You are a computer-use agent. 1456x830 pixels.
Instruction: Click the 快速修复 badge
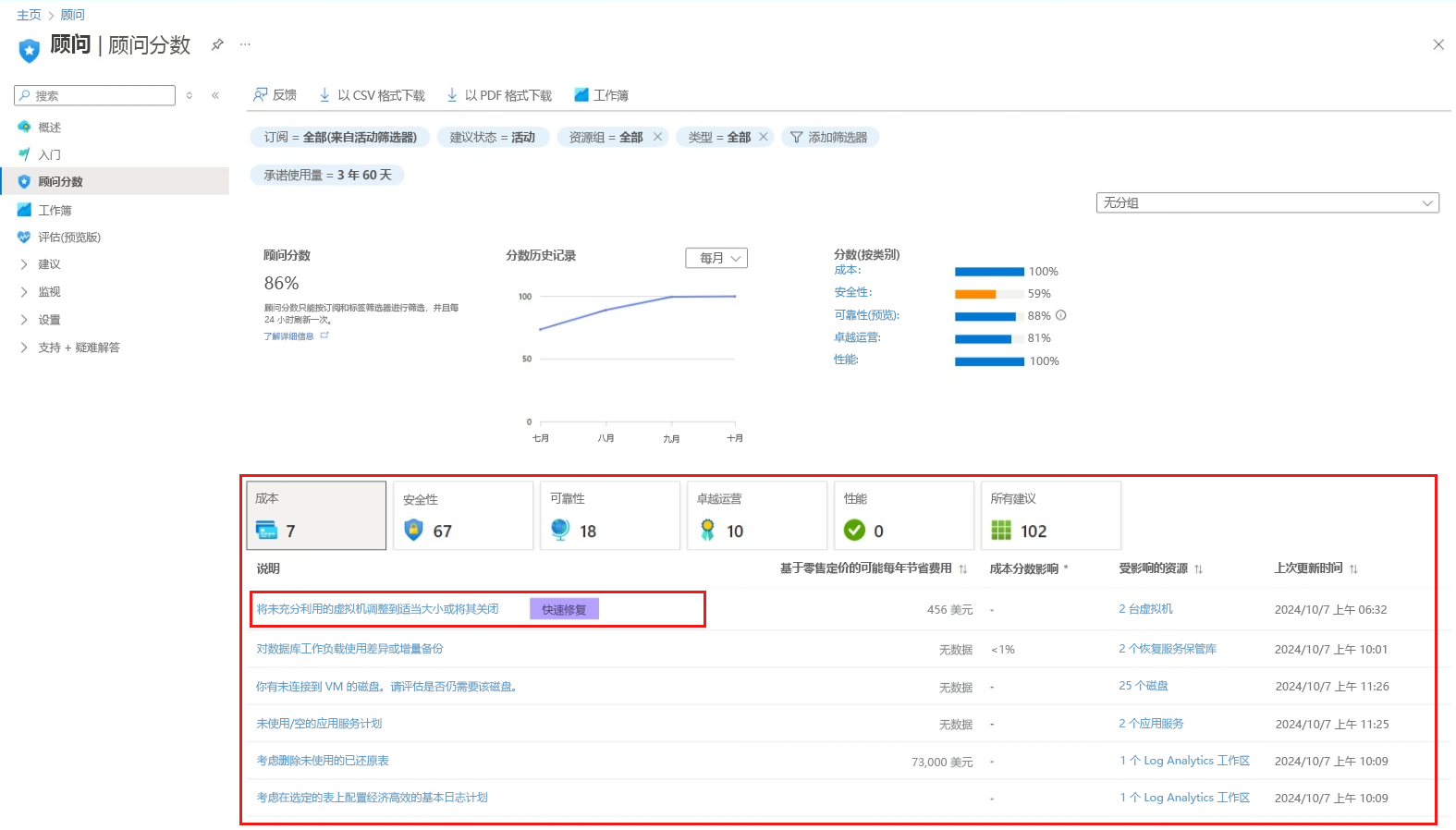click(564, 609)
